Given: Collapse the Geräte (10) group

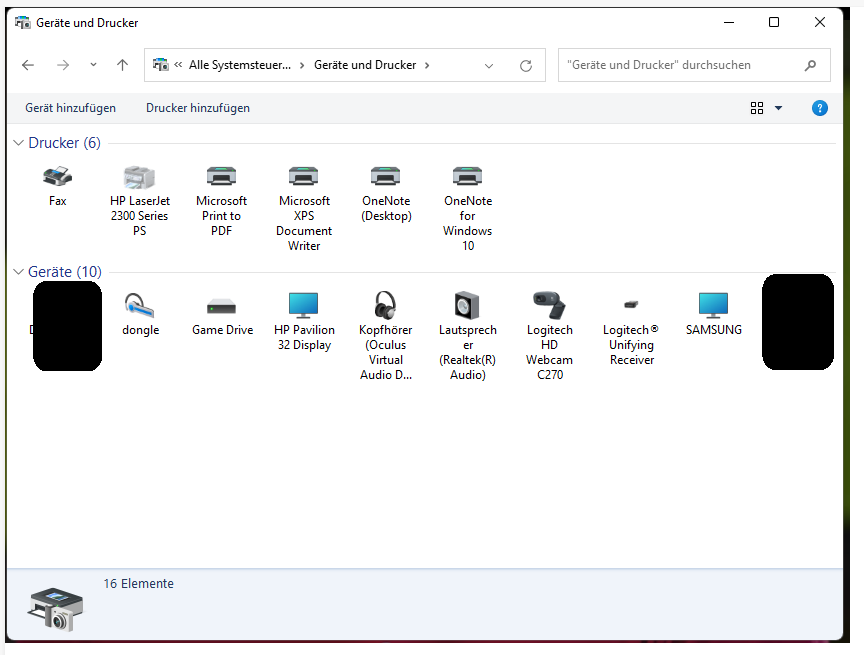Looking at the screenshot, I should click(18, 272).
